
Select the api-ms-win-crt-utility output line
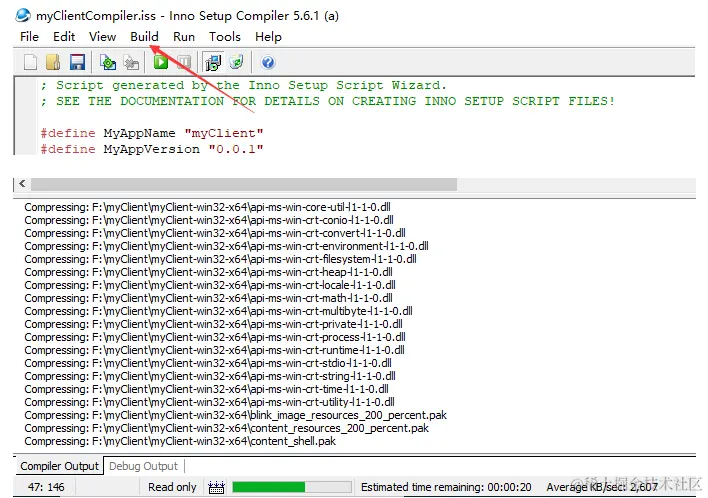coord(210,402)
